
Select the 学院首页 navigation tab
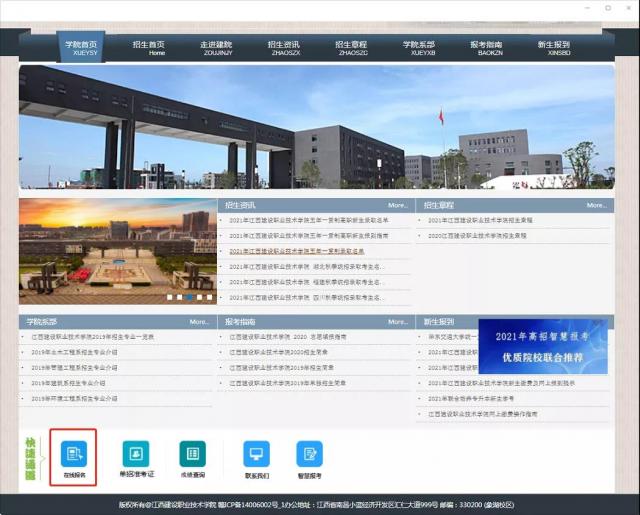[x=82, y=48]
